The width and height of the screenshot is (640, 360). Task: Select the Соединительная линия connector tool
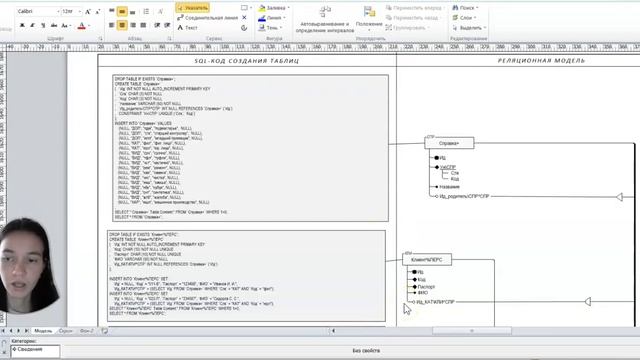[208, 18]
